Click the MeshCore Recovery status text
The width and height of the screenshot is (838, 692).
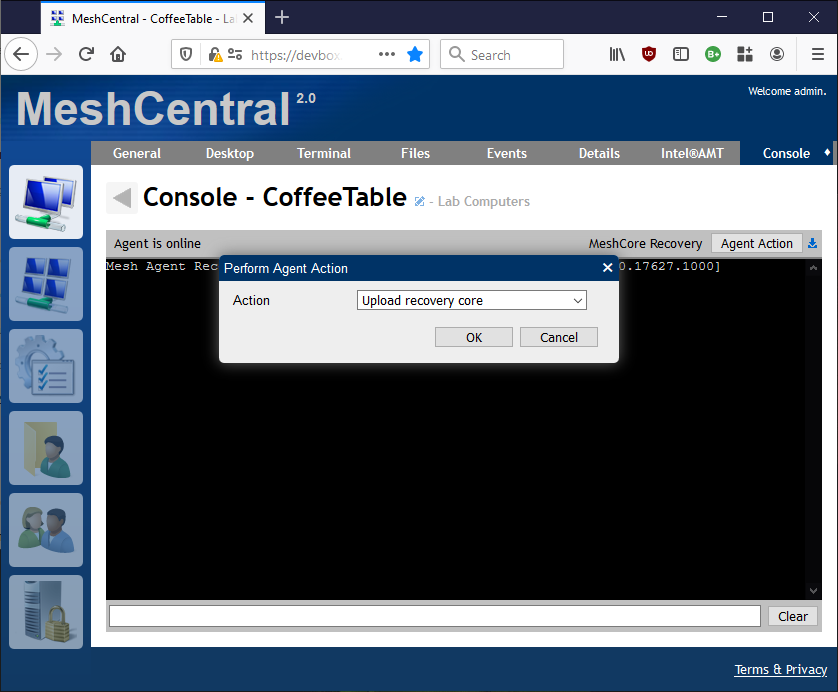tap(645, 244)
